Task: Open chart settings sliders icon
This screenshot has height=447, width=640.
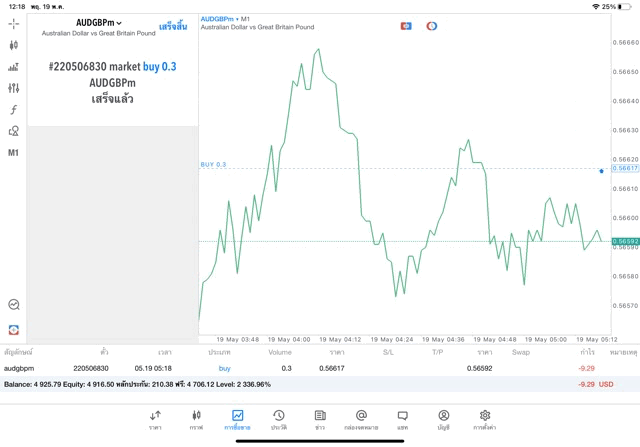Action: (x=13, y=88)
